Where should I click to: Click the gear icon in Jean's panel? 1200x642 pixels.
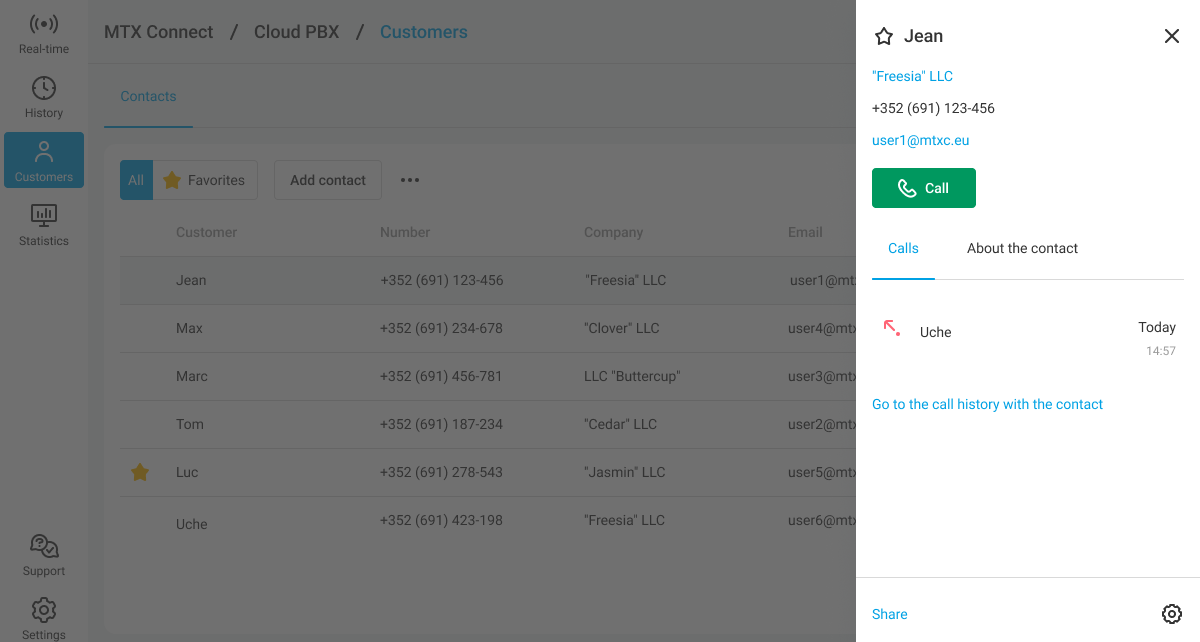1171,614
